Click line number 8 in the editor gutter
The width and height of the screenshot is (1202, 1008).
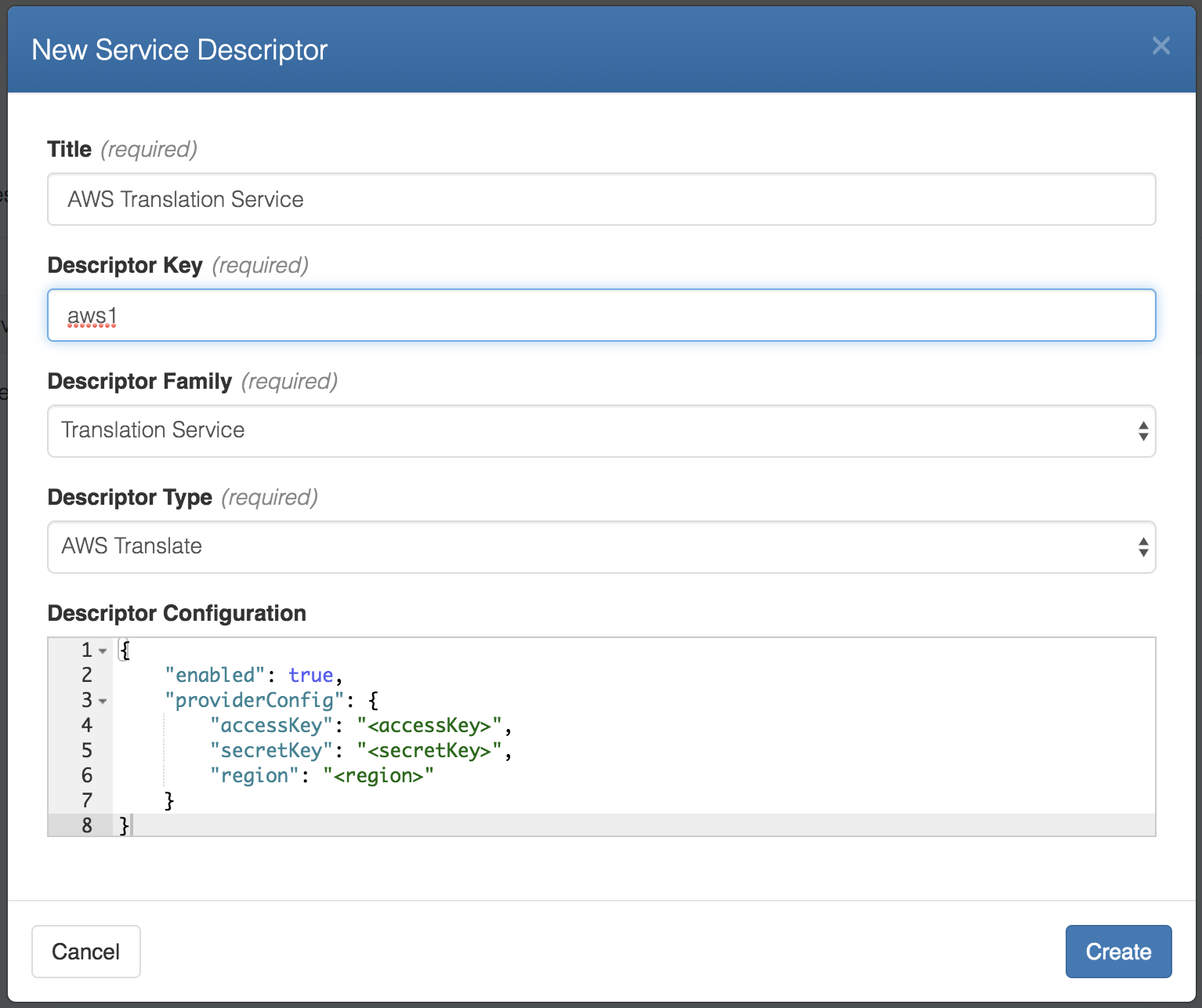[x=87, y=825]
